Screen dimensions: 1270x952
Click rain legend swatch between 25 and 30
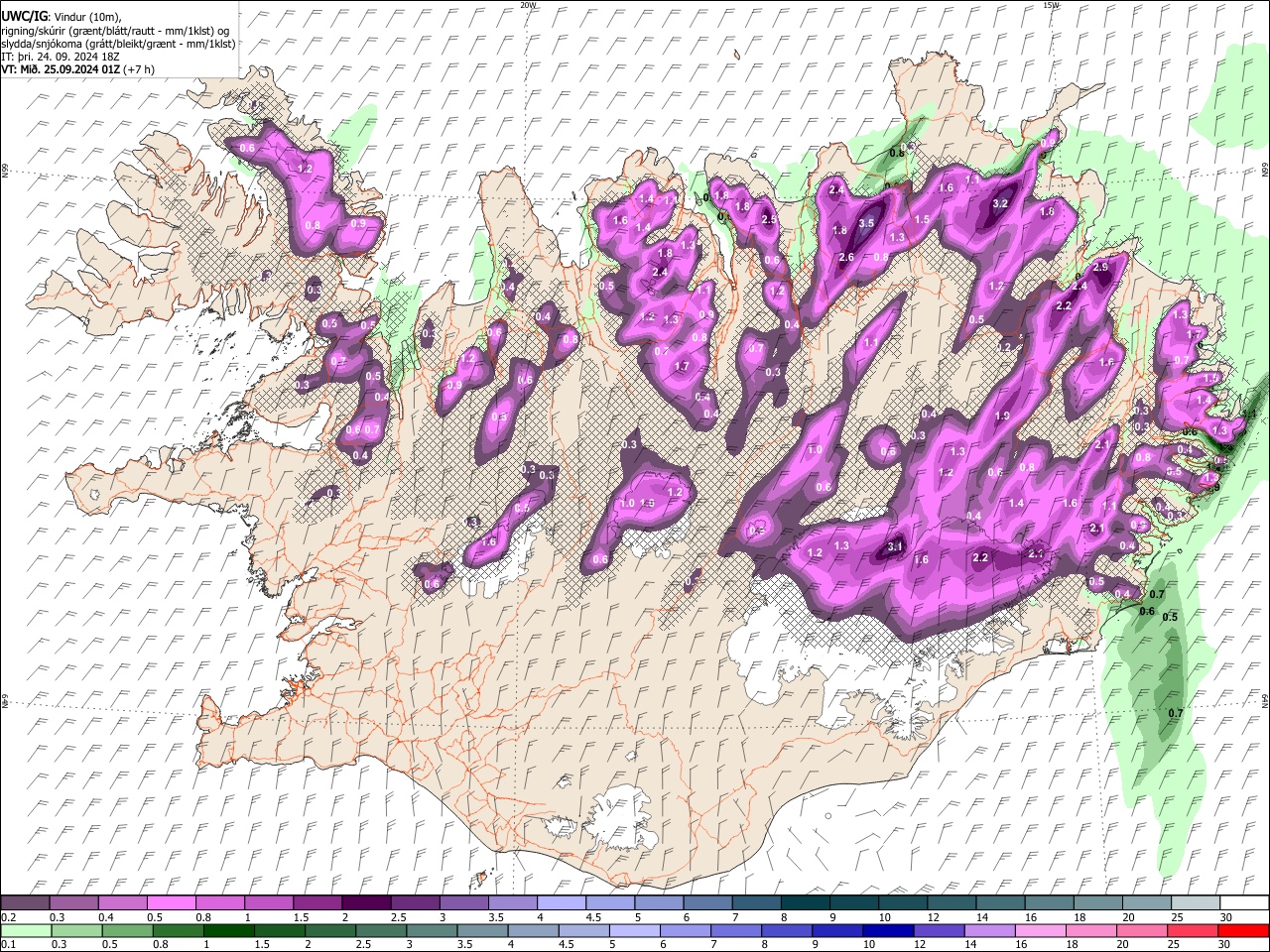[1194, 930]
